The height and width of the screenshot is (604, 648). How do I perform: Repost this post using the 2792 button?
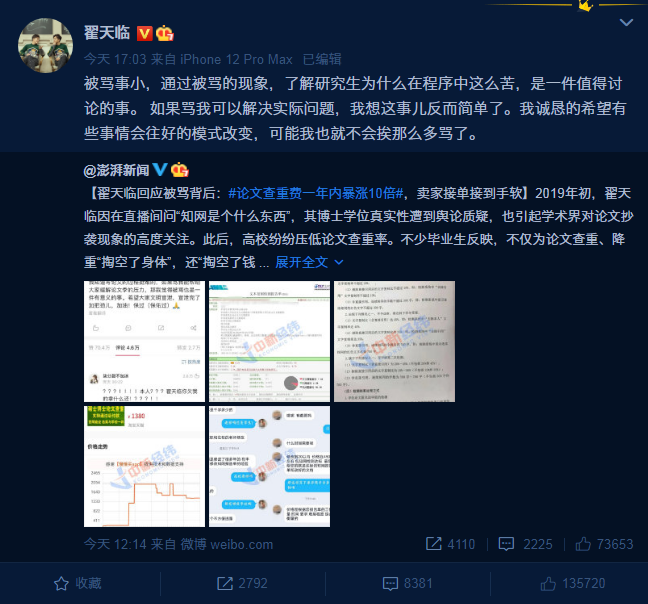[x=243, y=583]
